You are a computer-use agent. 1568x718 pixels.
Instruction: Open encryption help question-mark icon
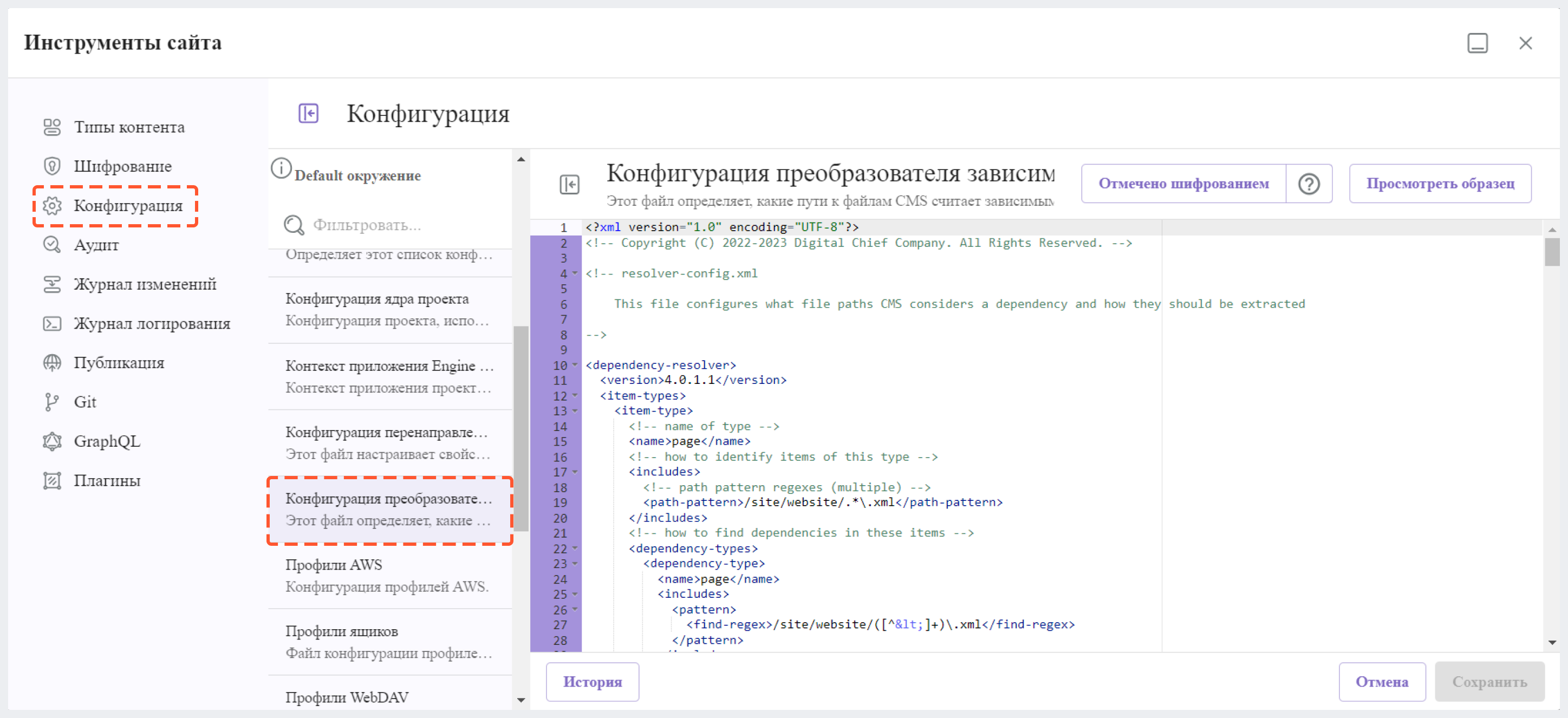click(x=1309, y=184)
